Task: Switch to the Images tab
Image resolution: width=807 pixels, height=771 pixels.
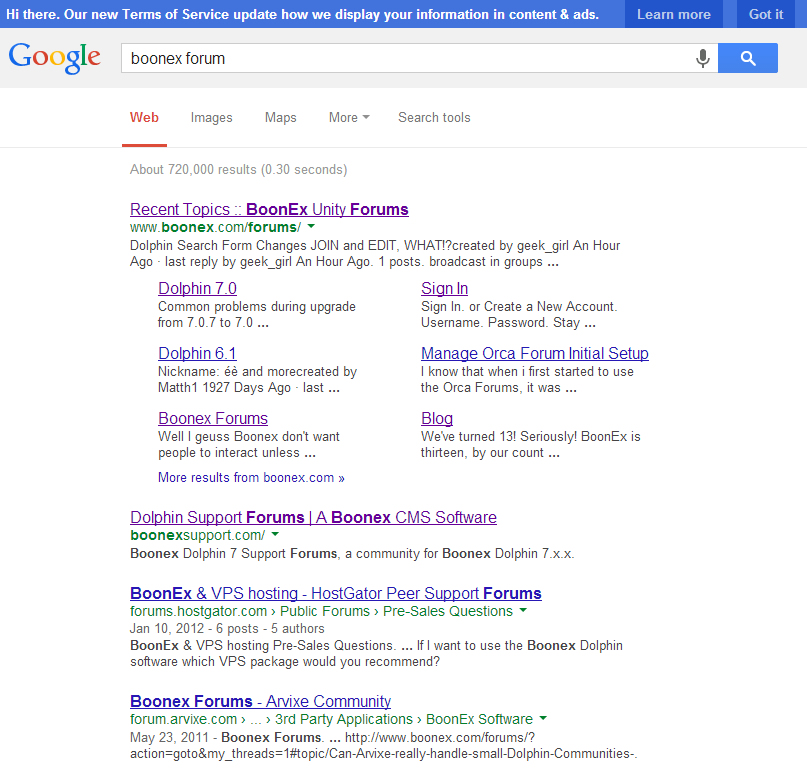Action: click(x=212, y=117)
